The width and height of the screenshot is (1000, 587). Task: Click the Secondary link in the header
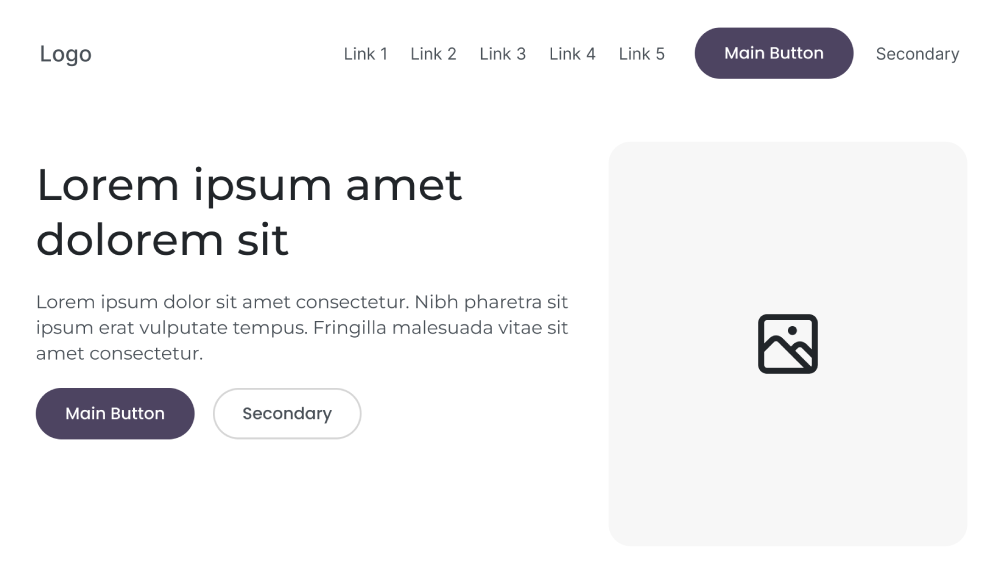point(917,54)
